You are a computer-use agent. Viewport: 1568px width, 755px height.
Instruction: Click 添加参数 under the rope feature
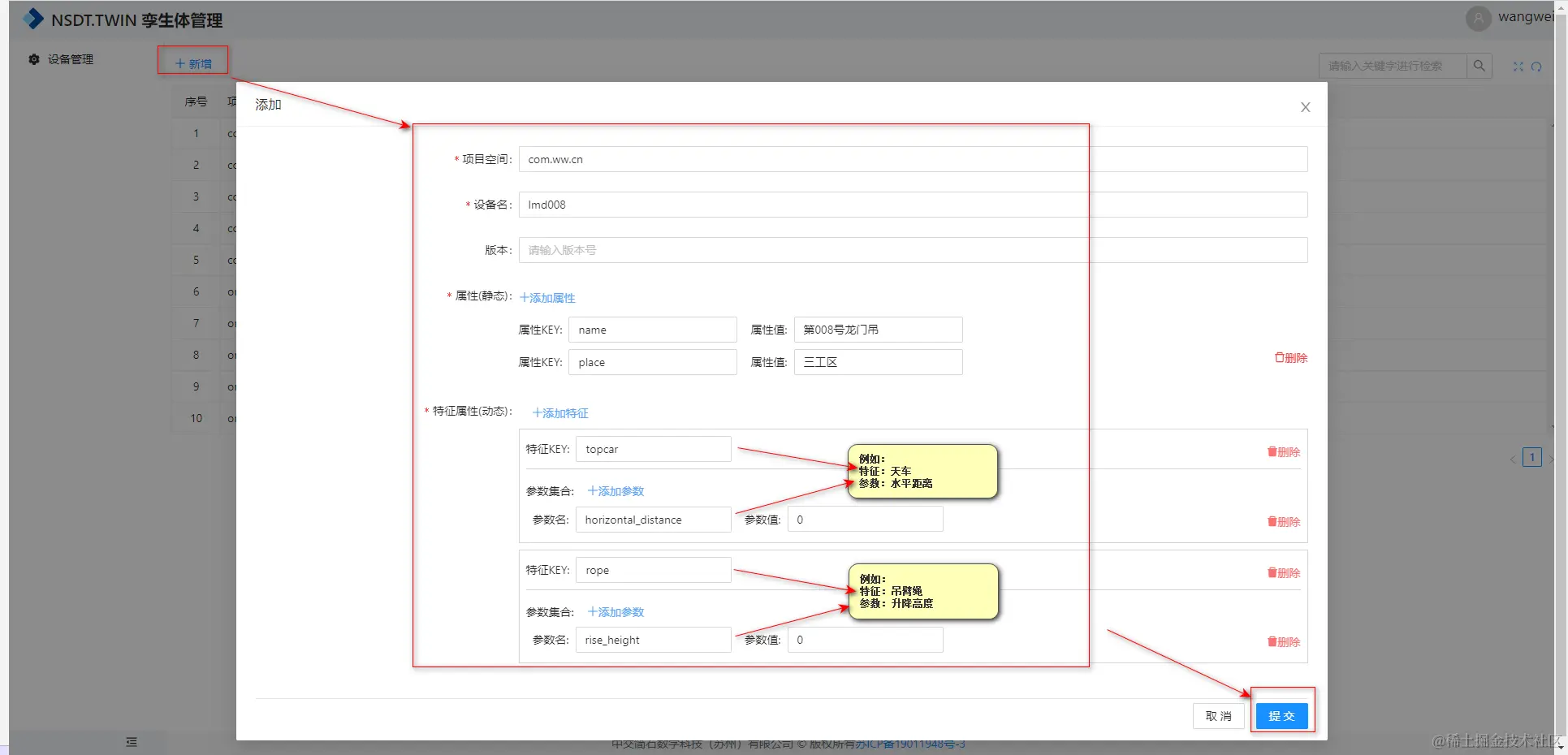click(x=616, y=612)
